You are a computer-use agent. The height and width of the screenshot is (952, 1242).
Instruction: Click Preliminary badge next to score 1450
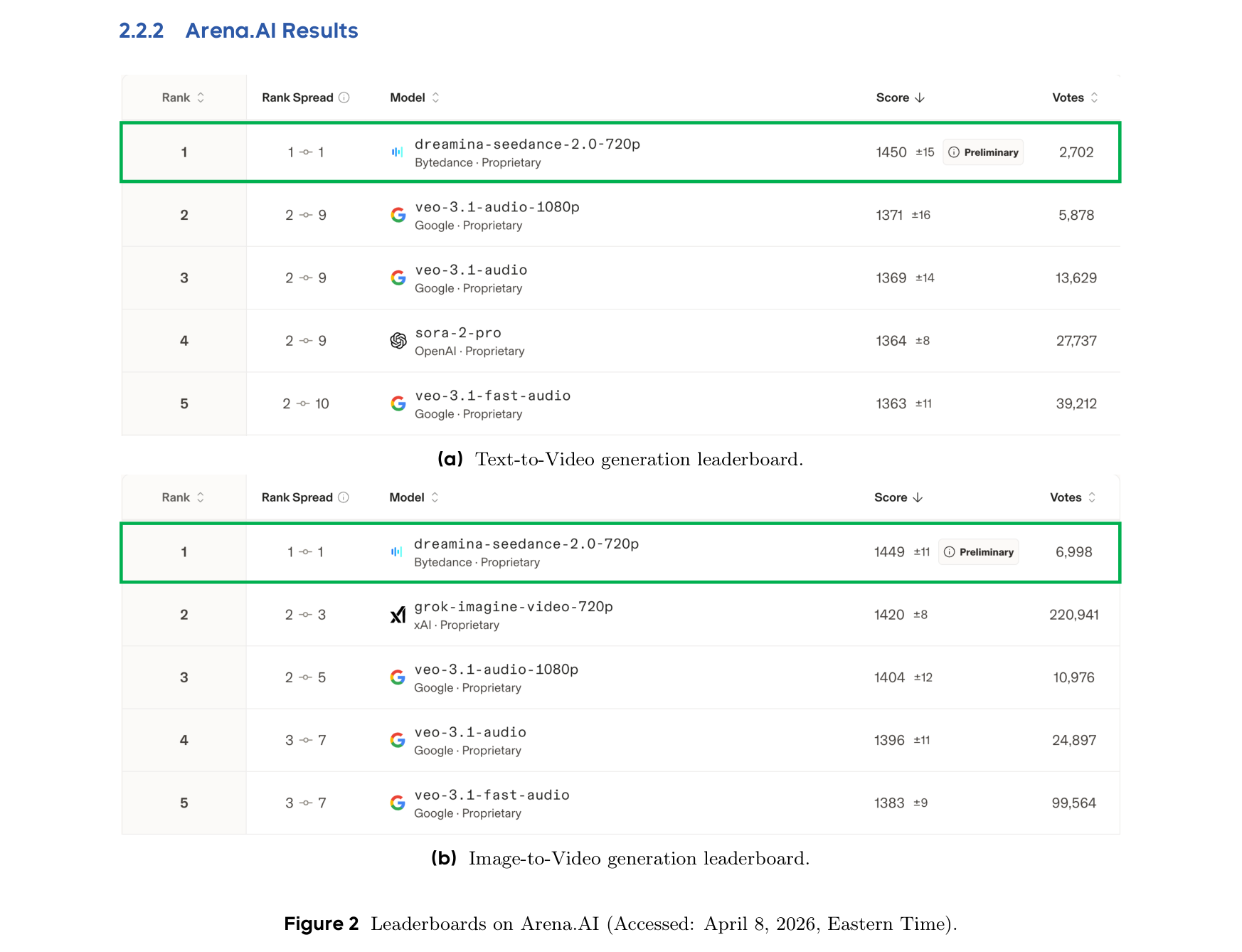pos(983,152)
